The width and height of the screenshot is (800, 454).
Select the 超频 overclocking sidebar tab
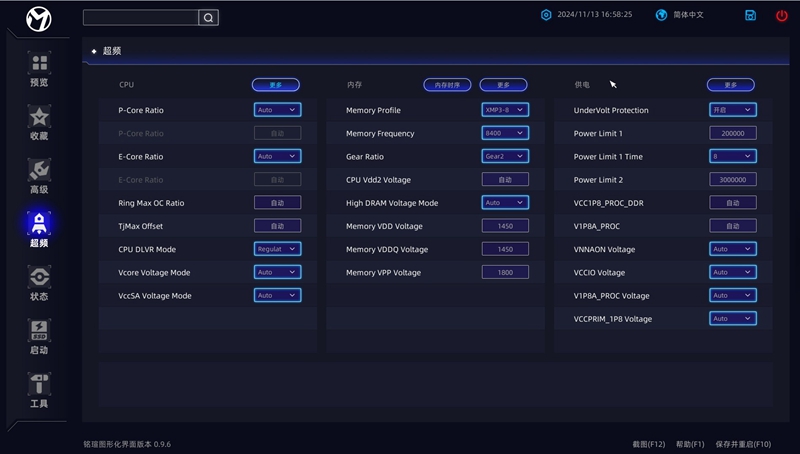(39, 229)
